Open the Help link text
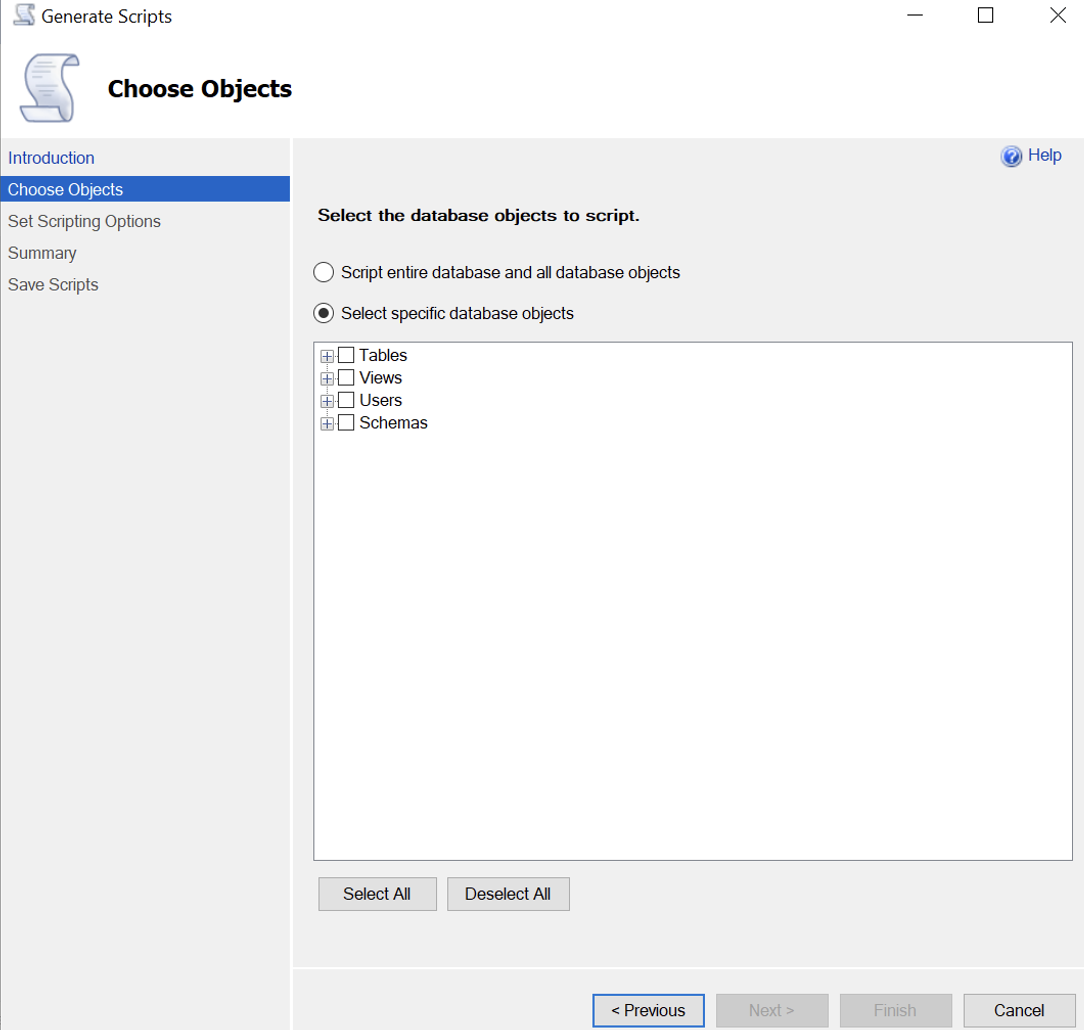Viewport: 1084px width, 1030px height. [x=1044, y=155]
